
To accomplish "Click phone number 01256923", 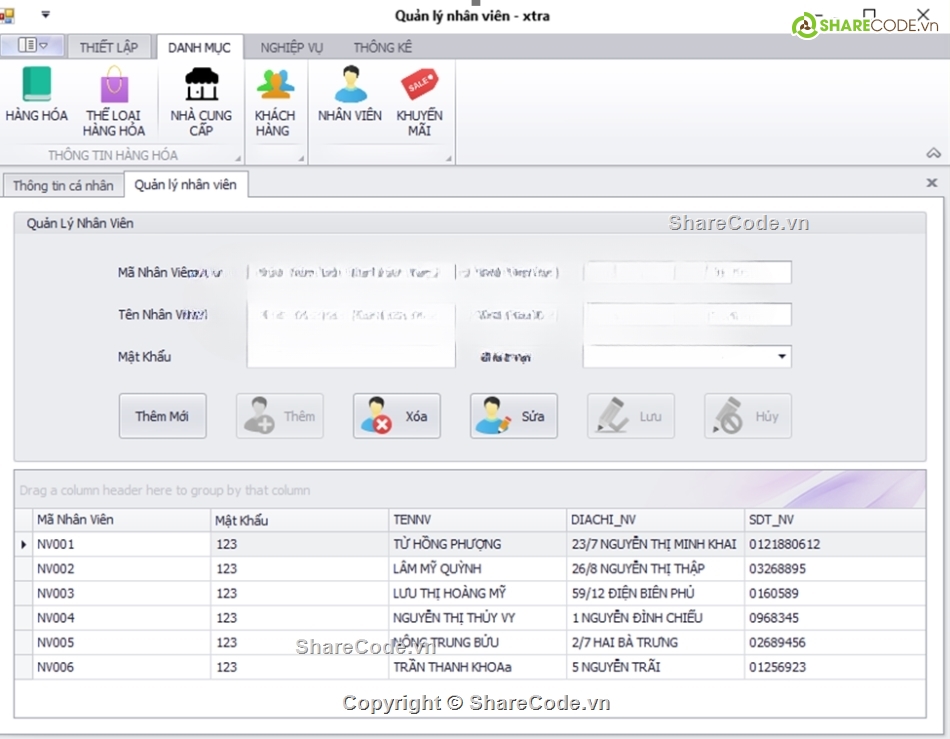I will [x=835, y=667].
